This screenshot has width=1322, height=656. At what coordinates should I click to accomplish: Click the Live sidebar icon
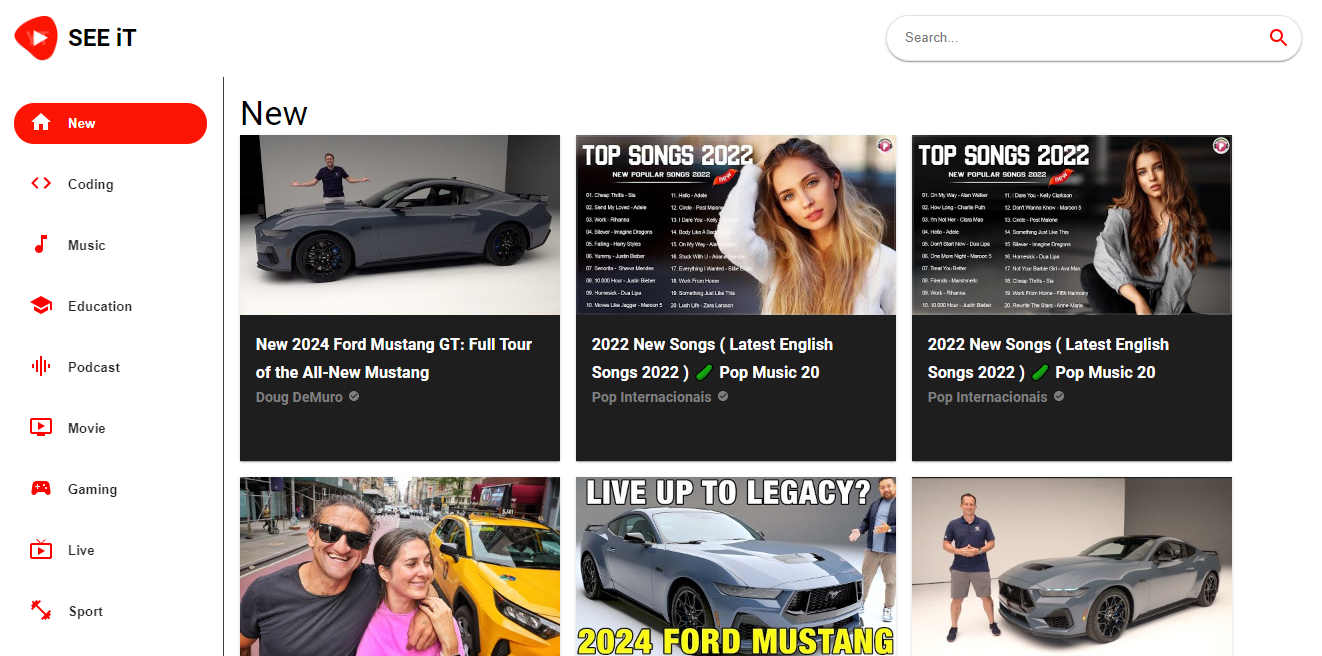point(40,549)
